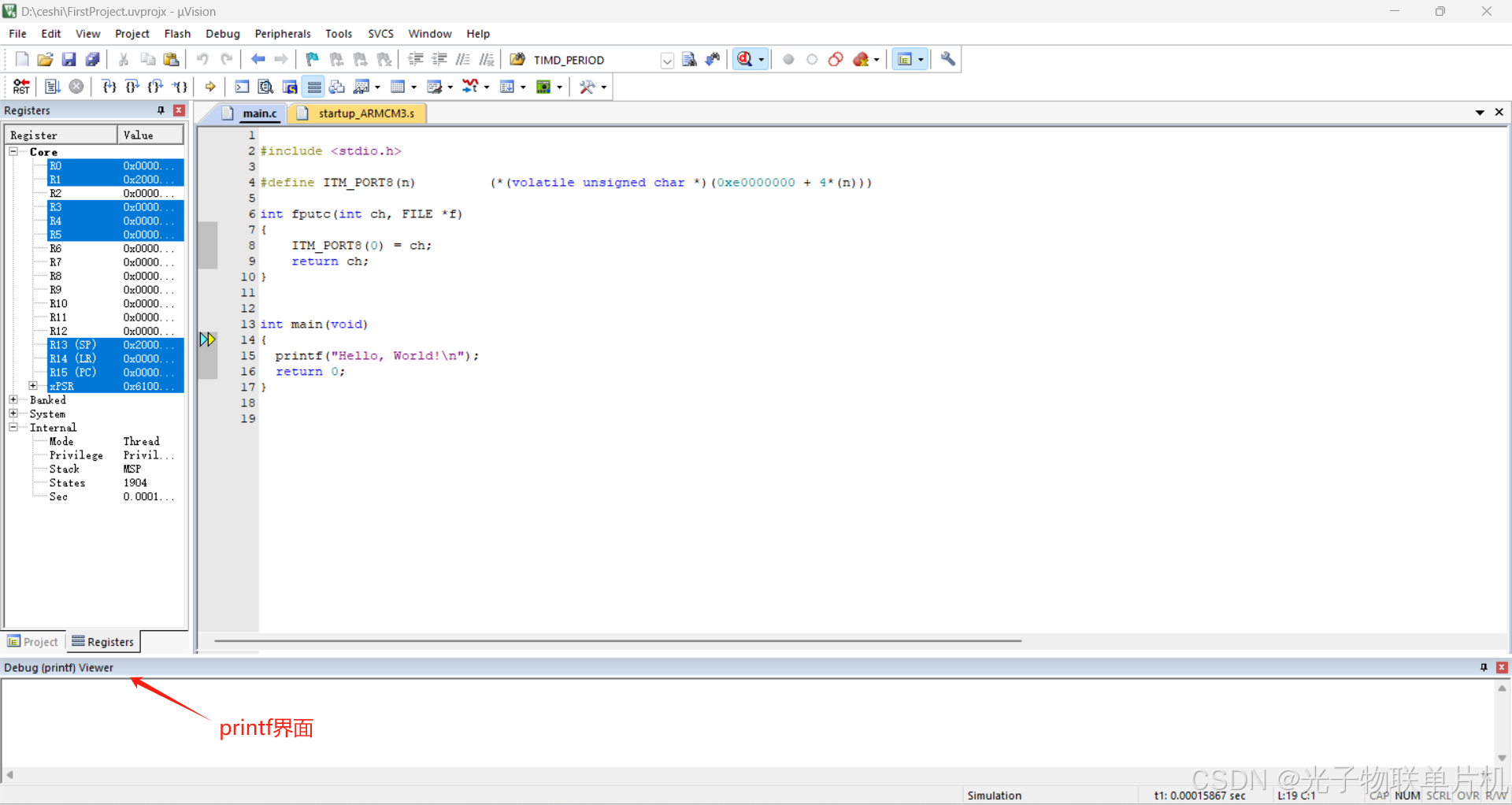Viewport: 1512px width, 805px height.
Task: Click the Indent selected text icon
Action: tap(416, 59)
